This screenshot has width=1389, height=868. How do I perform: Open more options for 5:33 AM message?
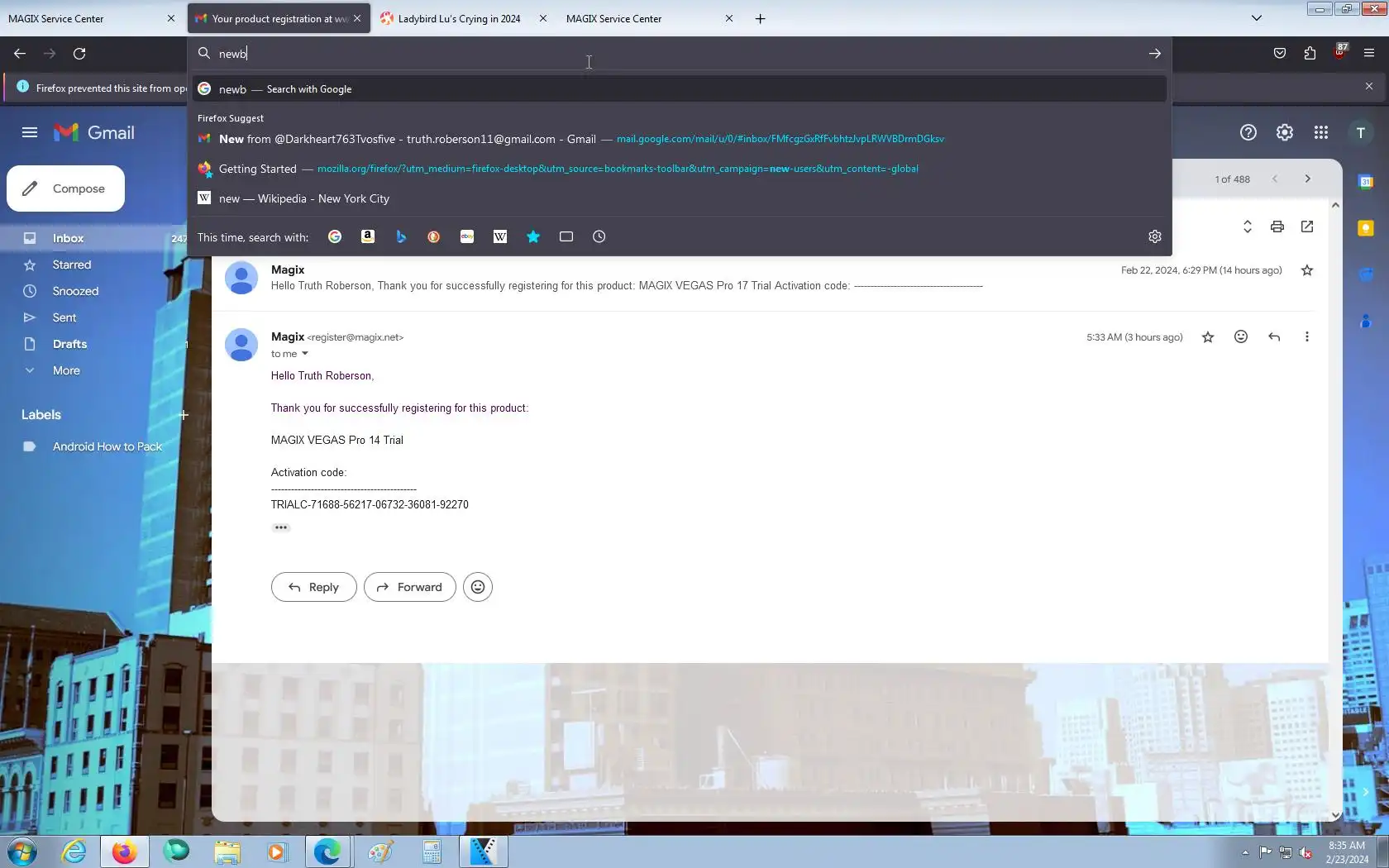(1307, 337)
